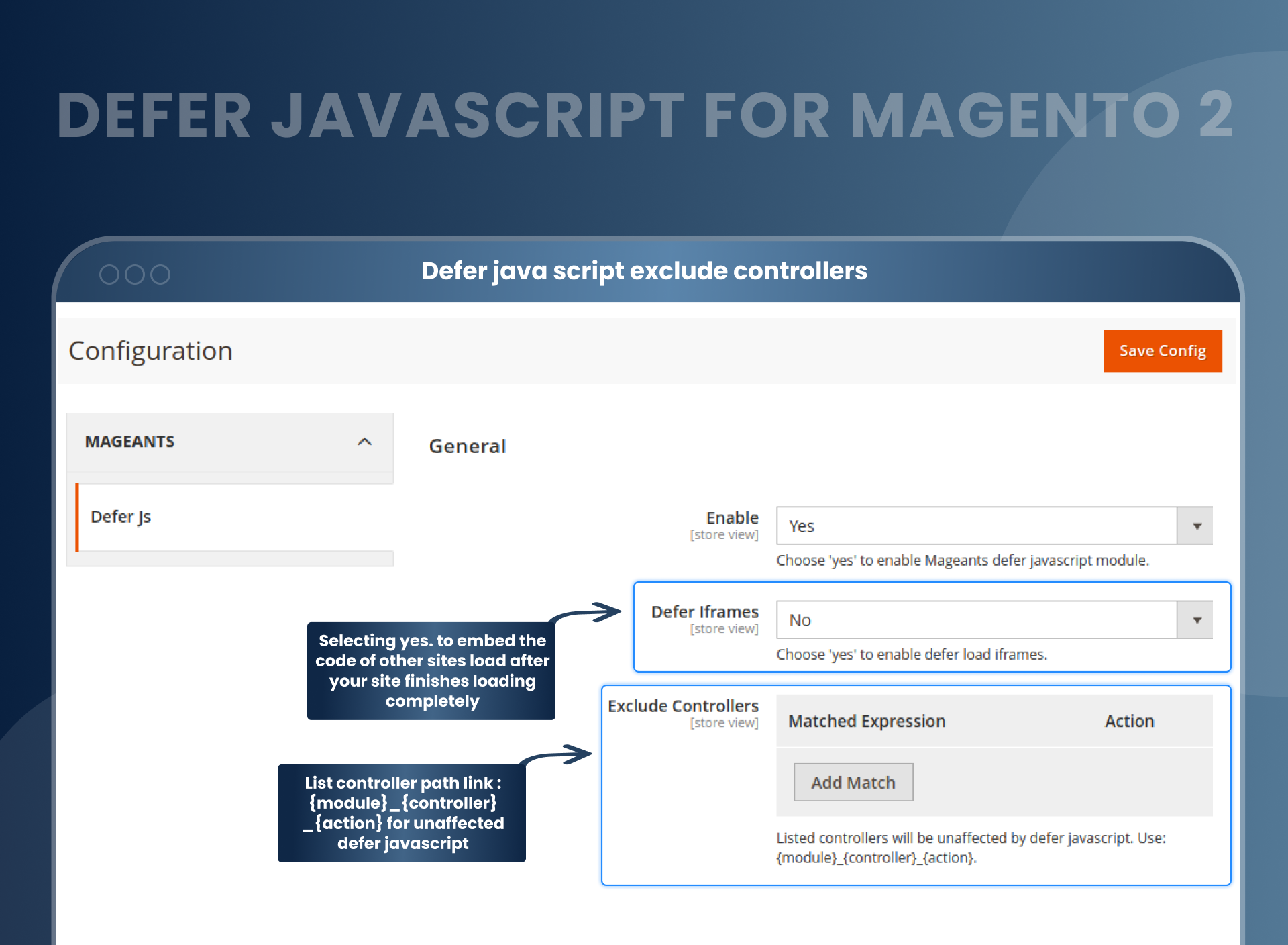Viewport: 1288px width, 945px height.
Task: Click the 'Choose yes to enable defer load iframes' note
Action: (x=912, y=654)
